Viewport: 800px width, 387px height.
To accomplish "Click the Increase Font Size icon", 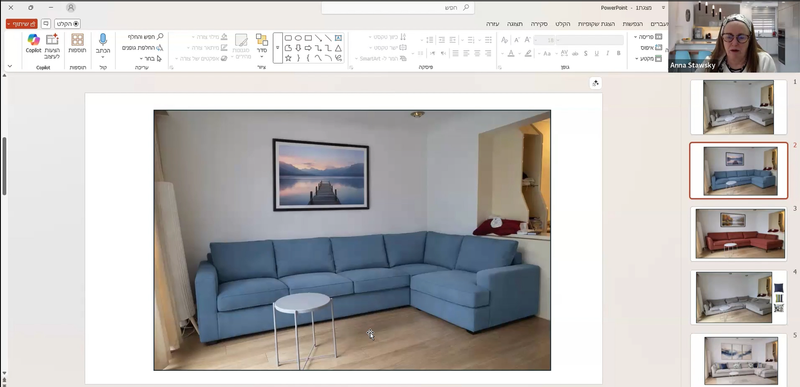I will click(x=528, y=40).
